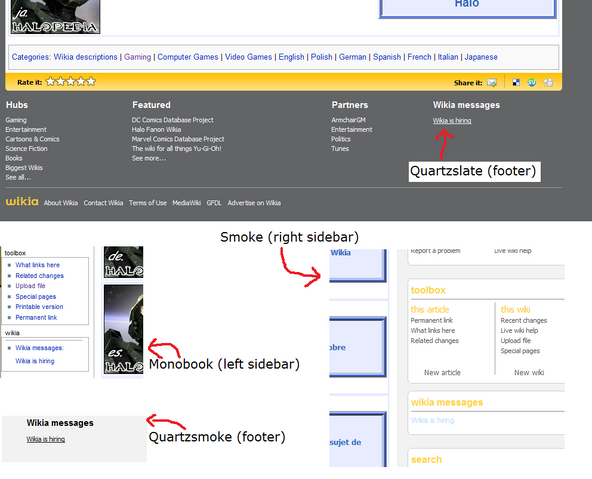Open the German category link
592x479 pixels.
[352, 57]
